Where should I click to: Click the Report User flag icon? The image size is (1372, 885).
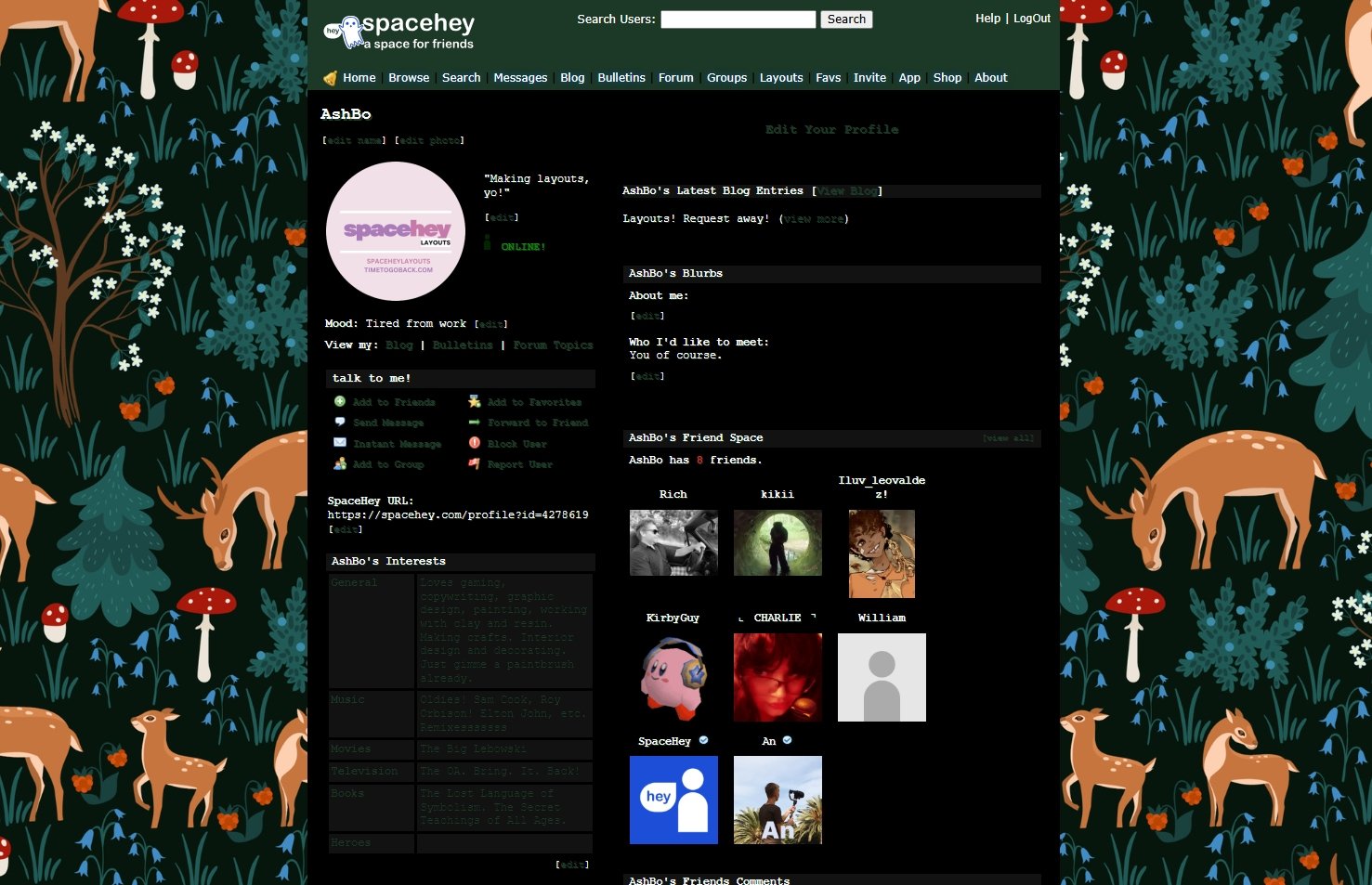pyautogui.click(x=475, y=463)
